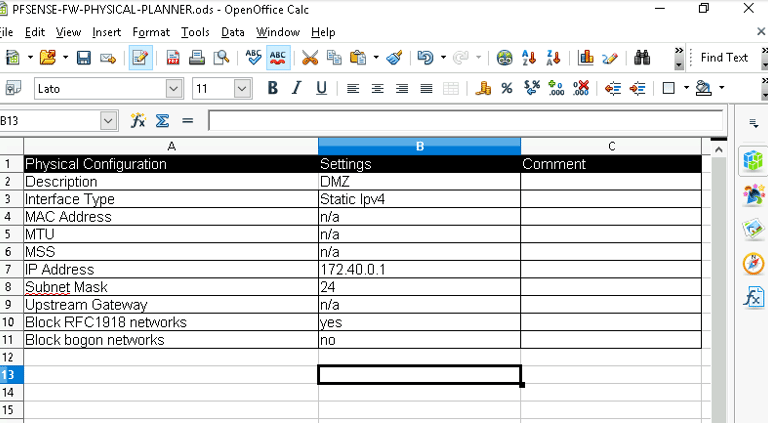Screen dimensions: 768x423
Task: Select column C header
Action: coord(611,146)
